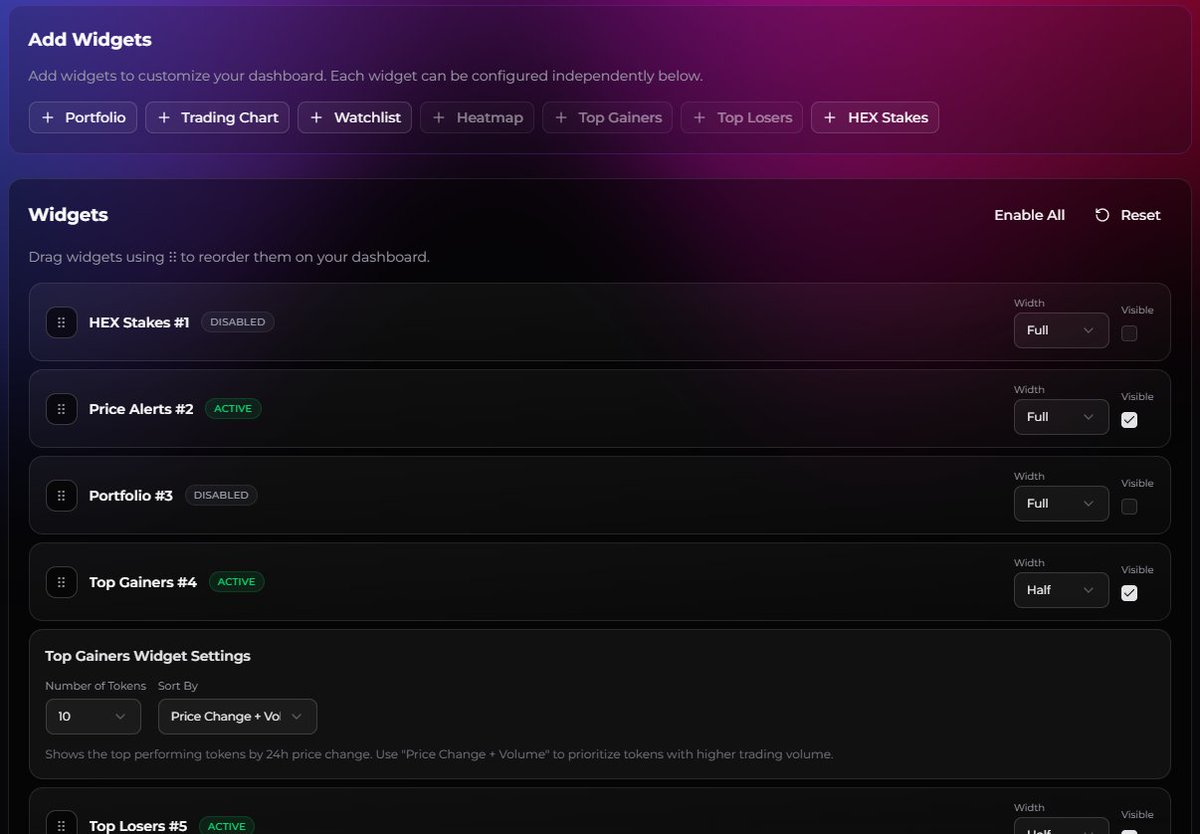Open the Width dropdown for Portfolio #3

coord(1061,503)
